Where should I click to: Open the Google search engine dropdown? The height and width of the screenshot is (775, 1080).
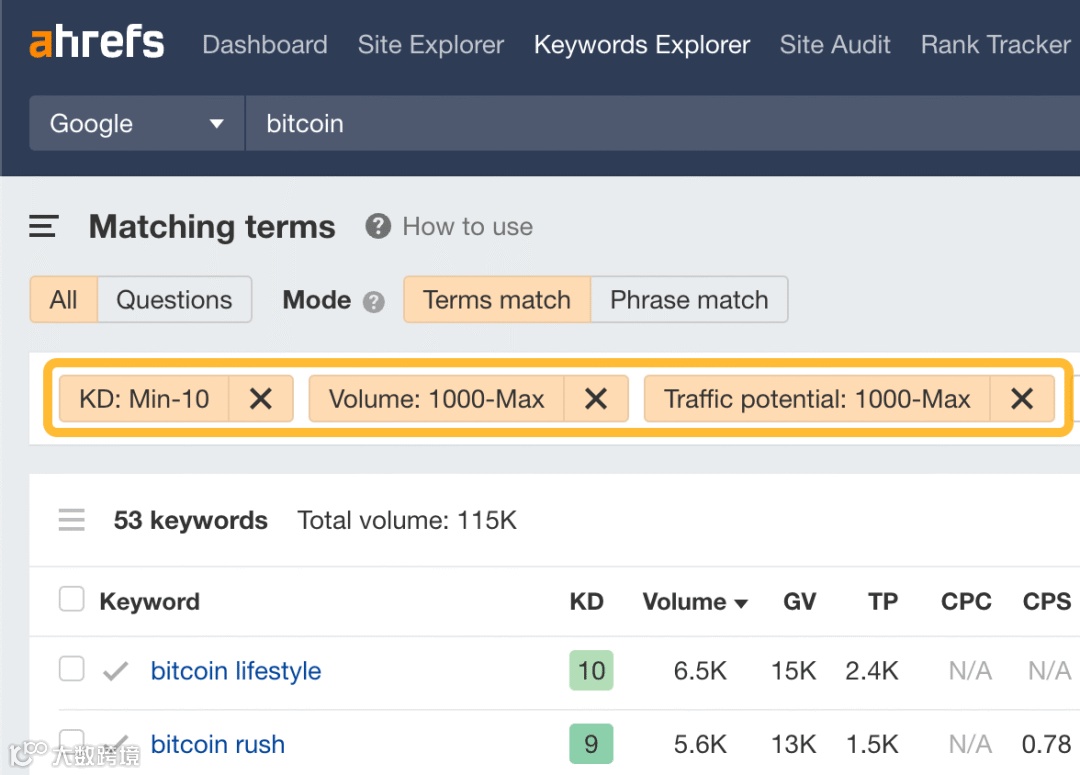[137, 124]
